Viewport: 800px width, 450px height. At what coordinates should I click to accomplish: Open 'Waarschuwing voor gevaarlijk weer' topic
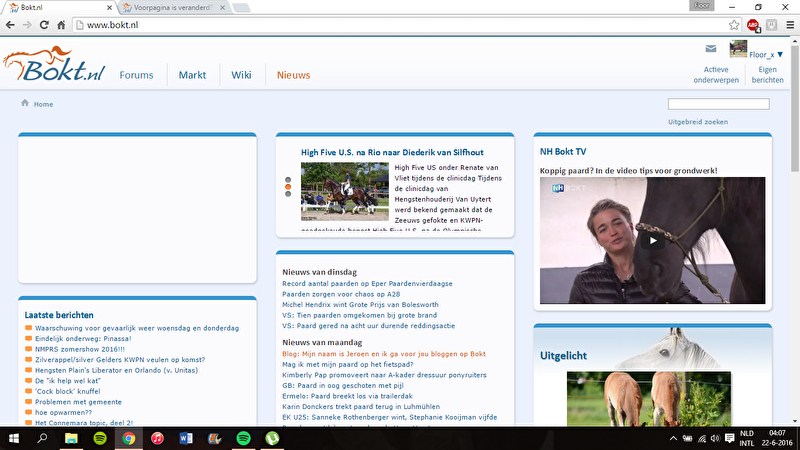click(137, 329)
